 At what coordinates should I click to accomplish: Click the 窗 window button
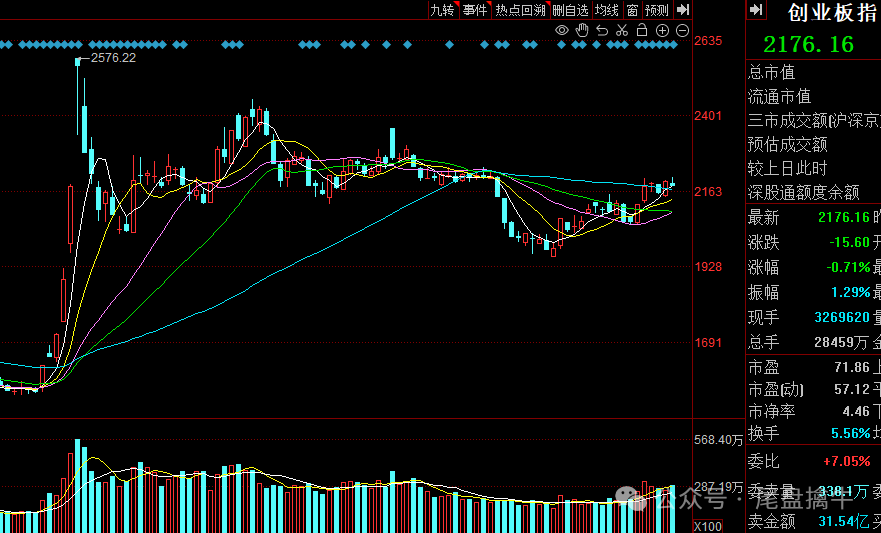click(x=632, y=10)
